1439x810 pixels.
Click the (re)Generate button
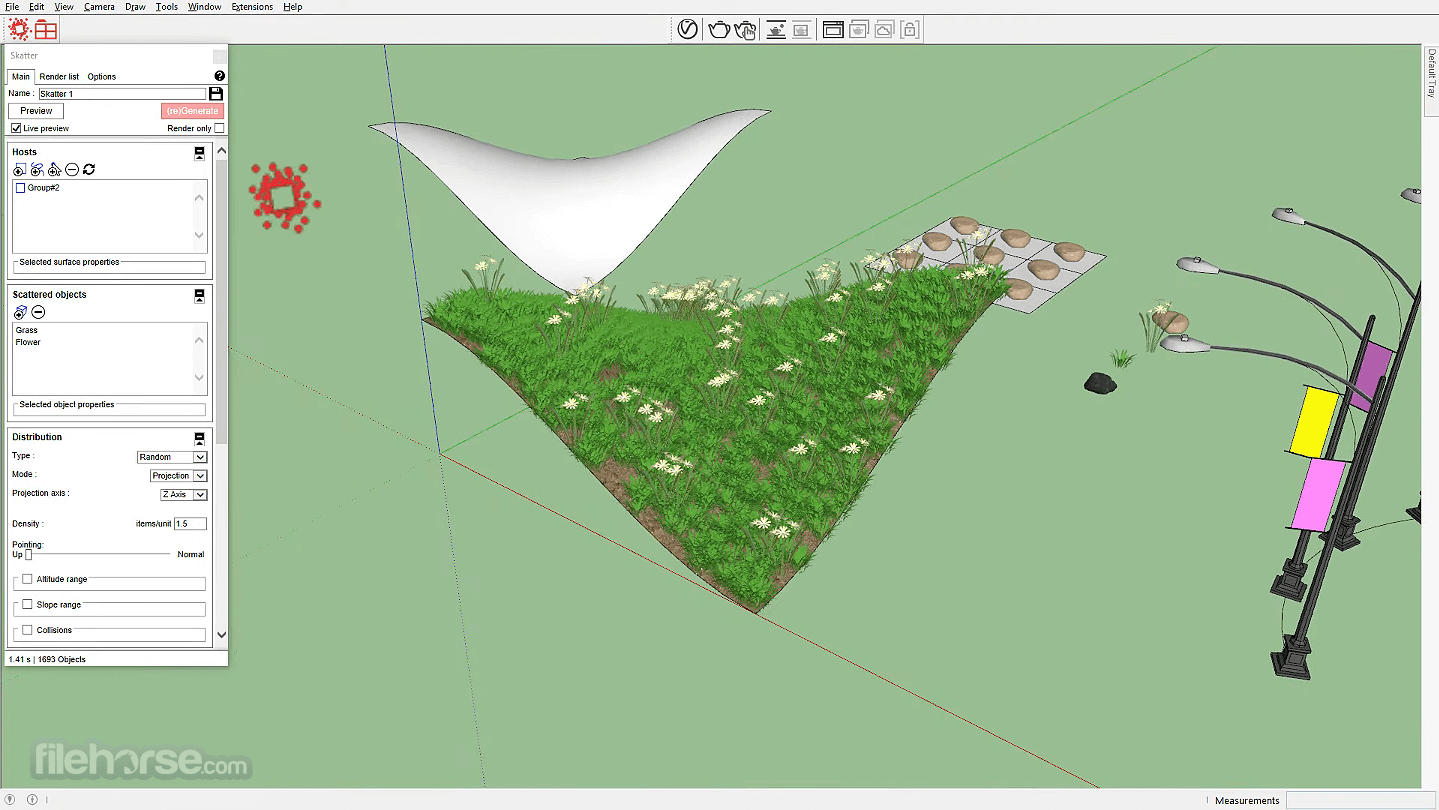coord(192,111)
